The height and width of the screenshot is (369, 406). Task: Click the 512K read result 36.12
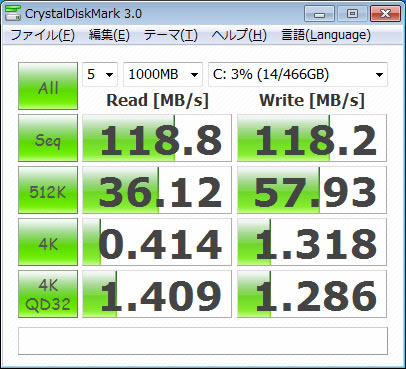pos(157,190)
